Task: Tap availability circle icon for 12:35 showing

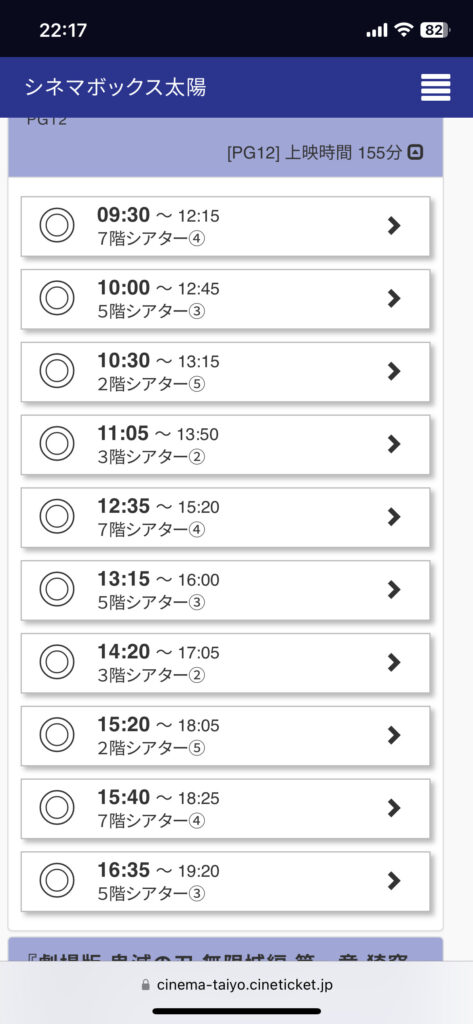Action: coord(57,517)
